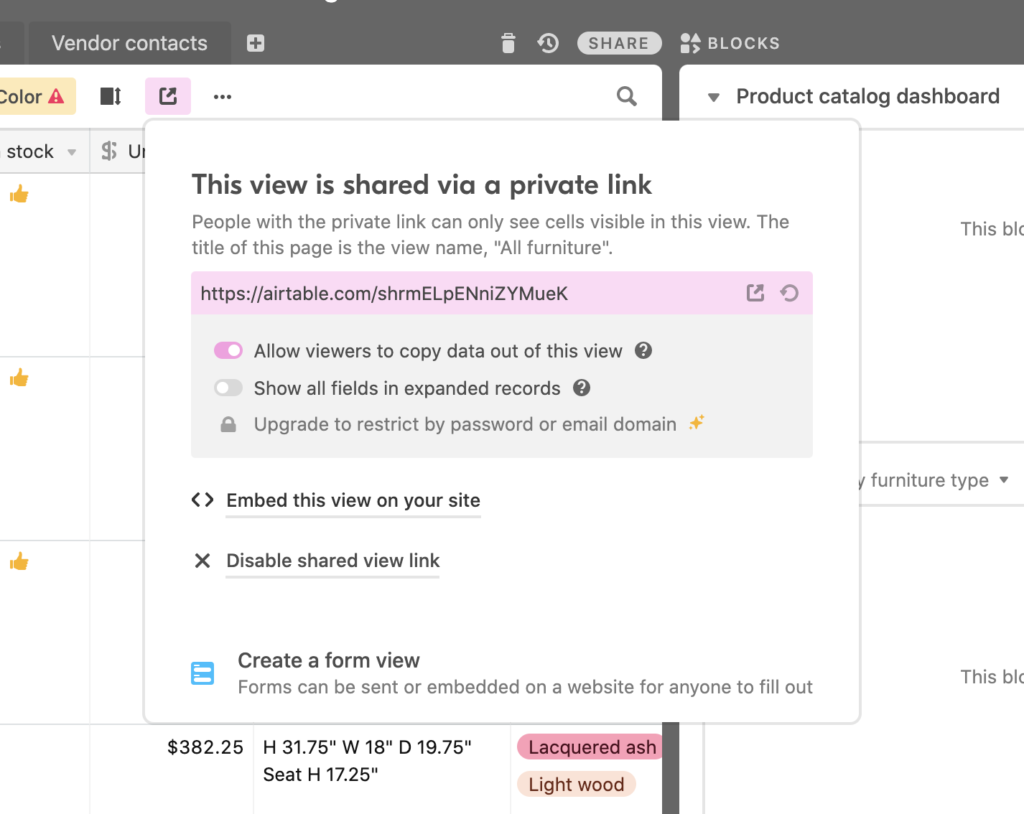The width and height of the screenshot is (1024, 814).
Task: Click the SHARE button
Action: (618, 43)
